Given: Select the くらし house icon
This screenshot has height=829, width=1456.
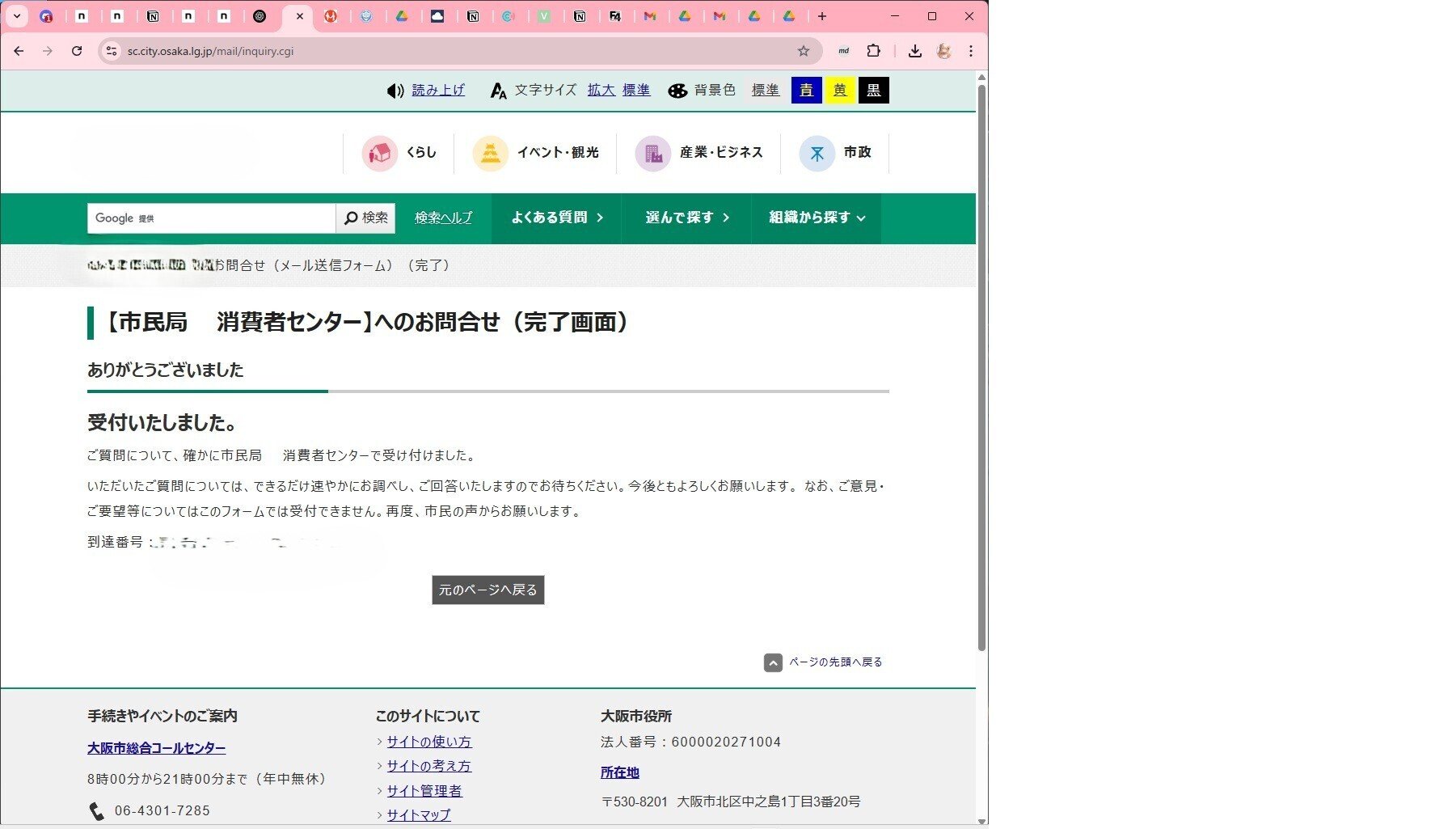Looking at the screenshot, I should click(381, 153).
